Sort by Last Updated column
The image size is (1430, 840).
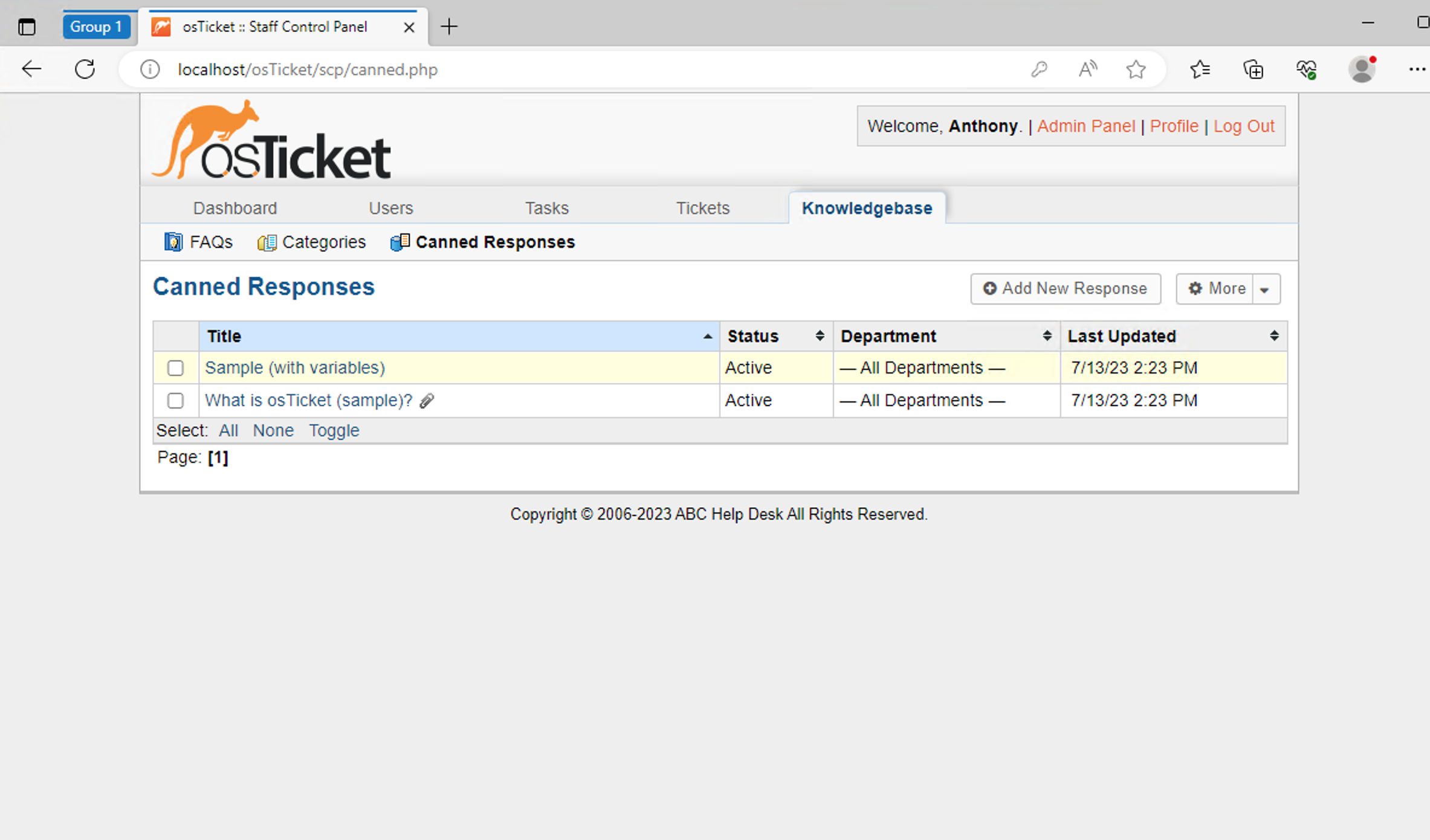[1121, 336]
